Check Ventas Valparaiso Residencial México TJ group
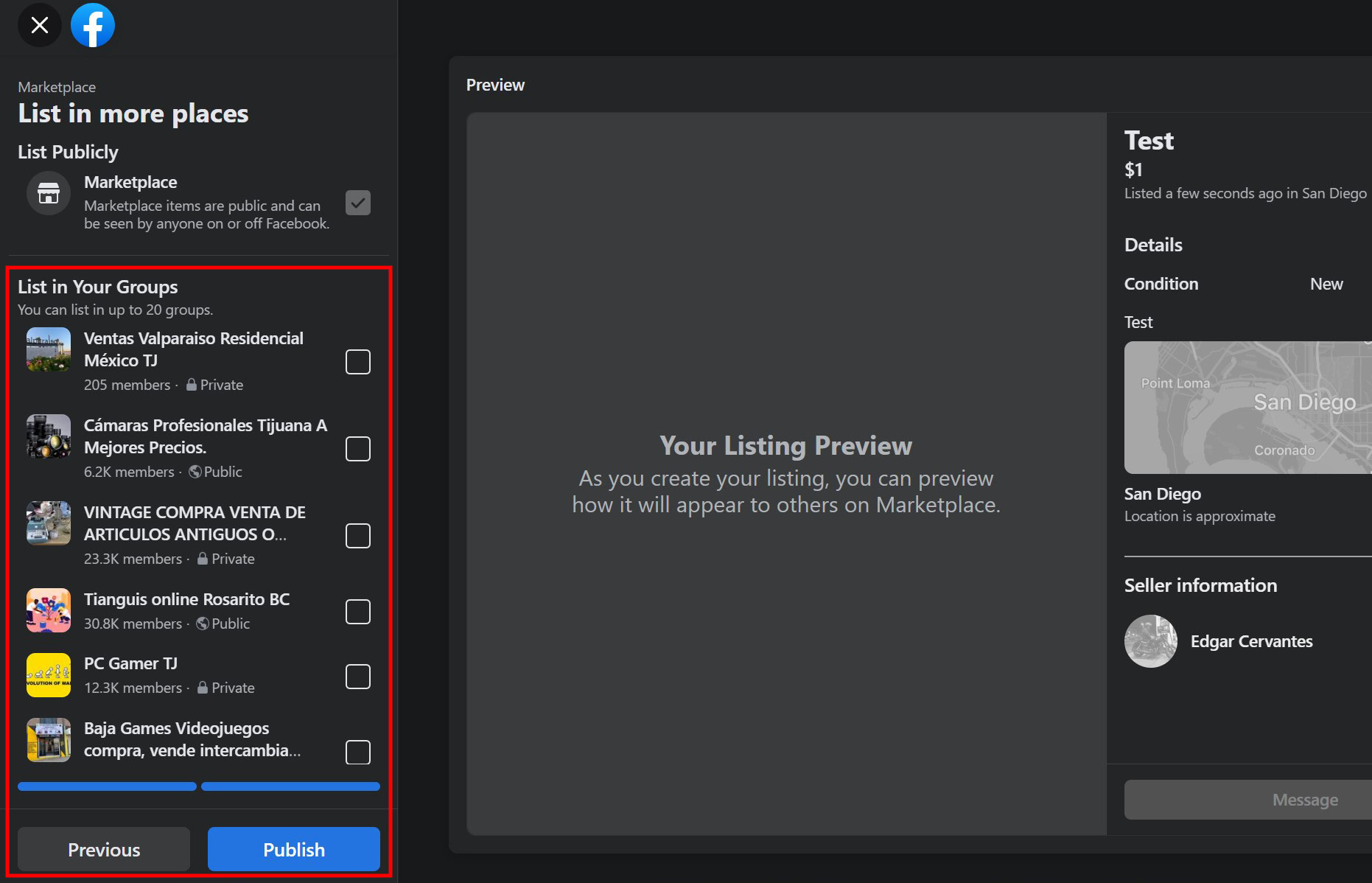This screenshot has width=1372, height=883. pyautogui.click(x=358, y=362)
